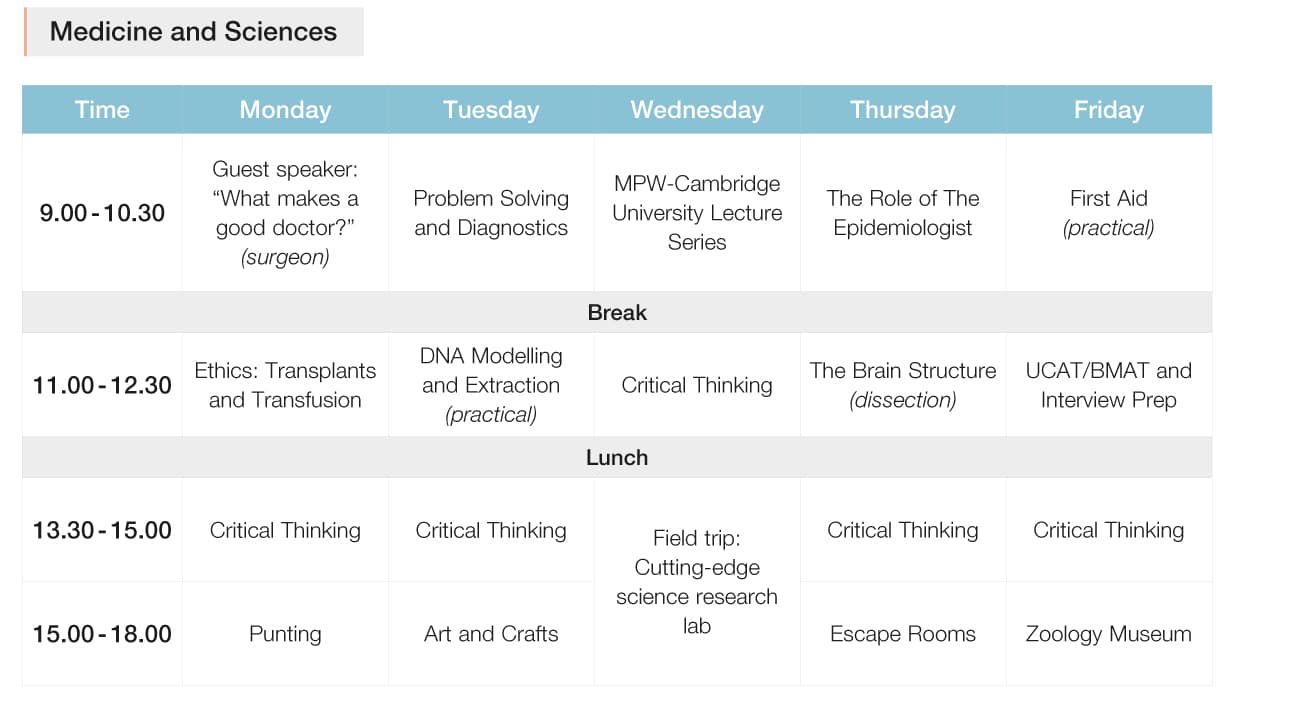Click the Friday column header
The image size is (1306, 726).
click(1108, 110)
